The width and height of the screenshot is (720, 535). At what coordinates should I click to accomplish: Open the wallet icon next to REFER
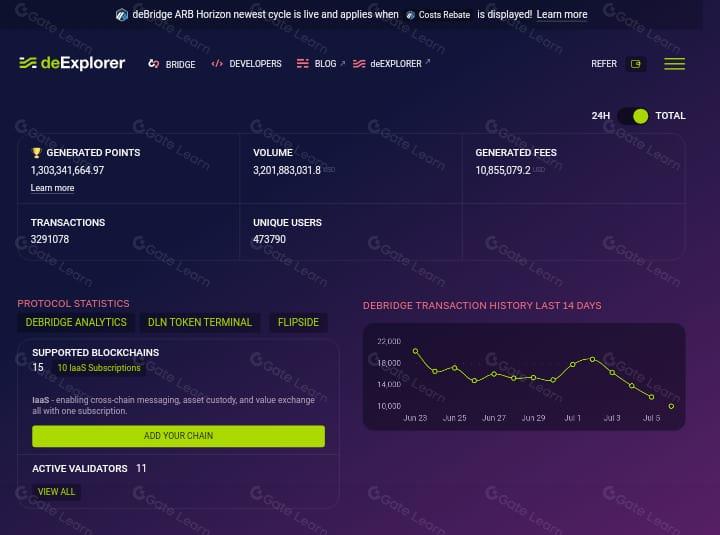tap(636, 64)
